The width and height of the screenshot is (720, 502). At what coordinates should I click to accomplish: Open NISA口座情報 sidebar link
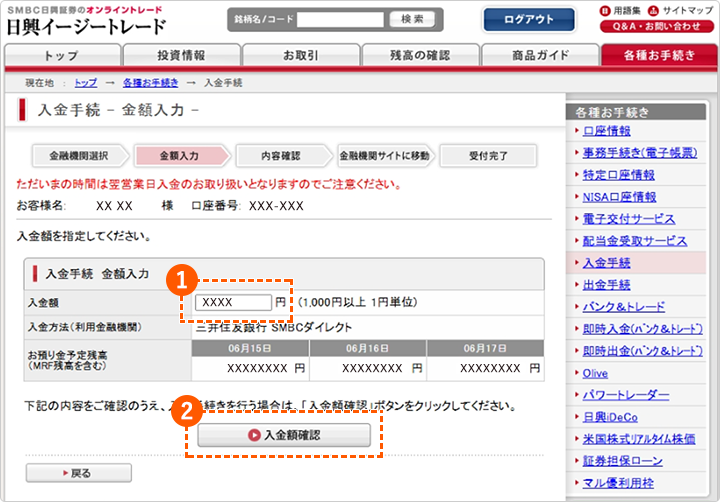[619, 197]
